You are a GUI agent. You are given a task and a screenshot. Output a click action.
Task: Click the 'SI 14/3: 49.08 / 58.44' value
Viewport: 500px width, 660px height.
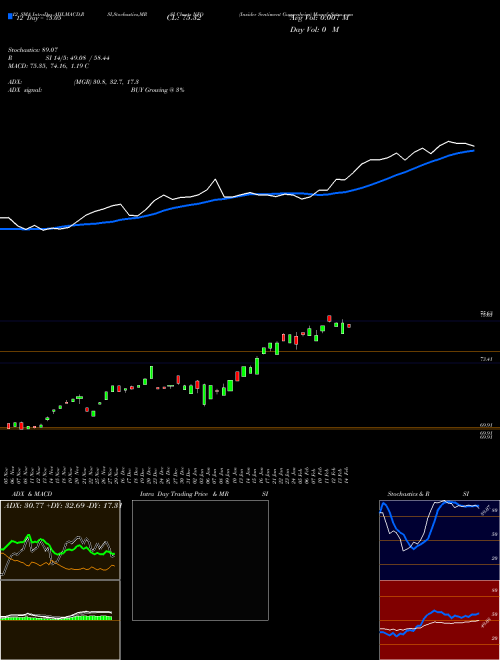(x=78, y=58)
